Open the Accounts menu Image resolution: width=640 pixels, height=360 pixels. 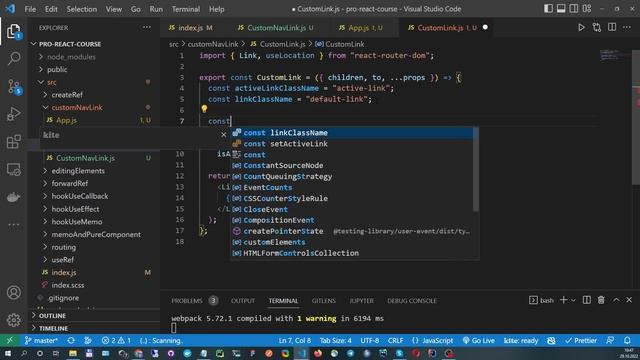14,292
